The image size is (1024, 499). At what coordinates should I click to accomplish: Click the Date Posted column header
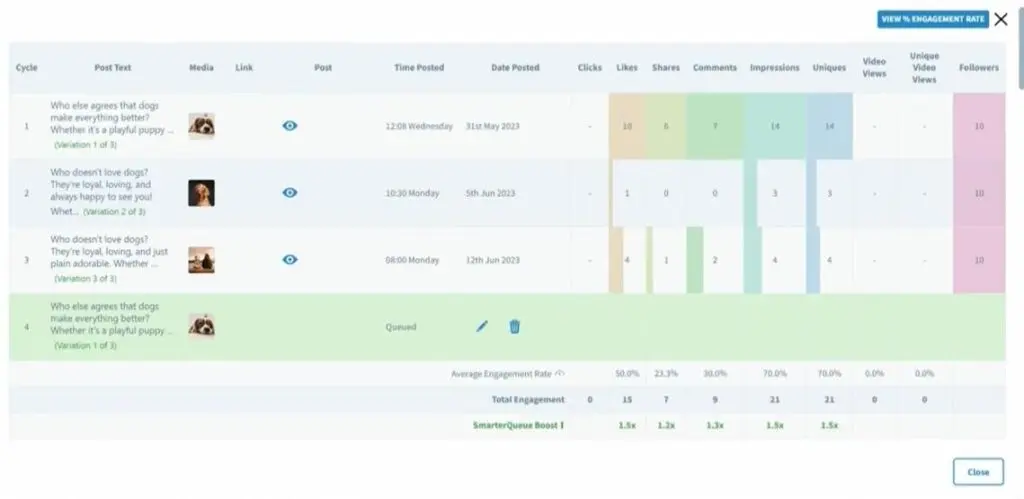click(x=515, y=68)
